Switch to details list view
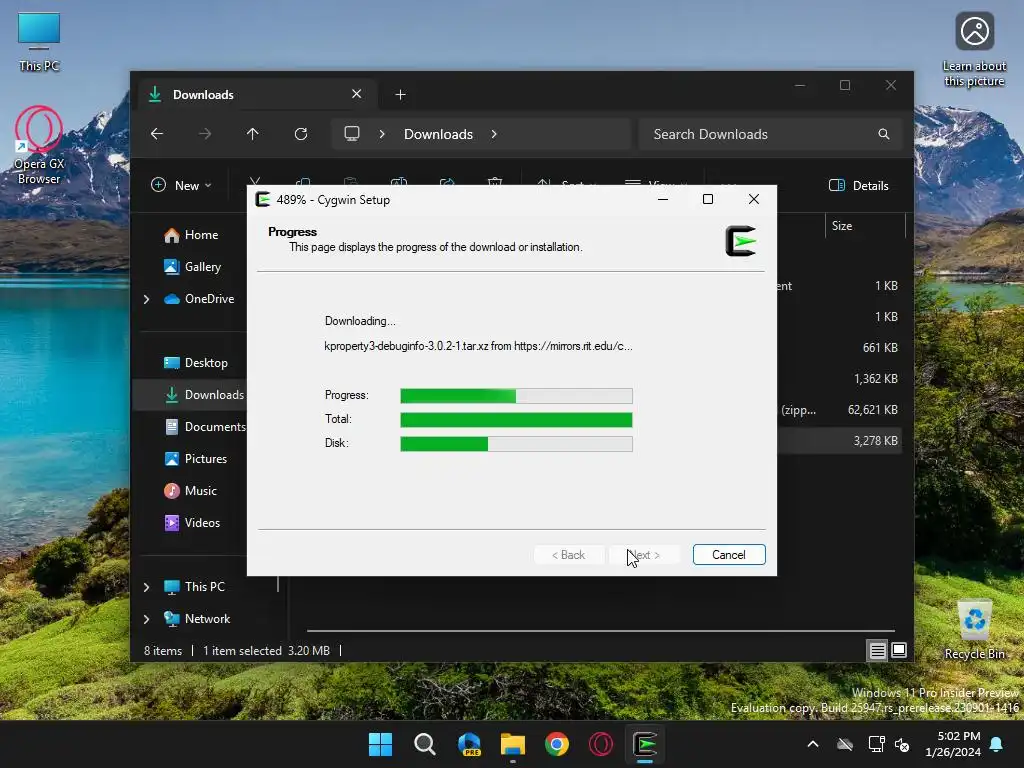 [877, 650]
